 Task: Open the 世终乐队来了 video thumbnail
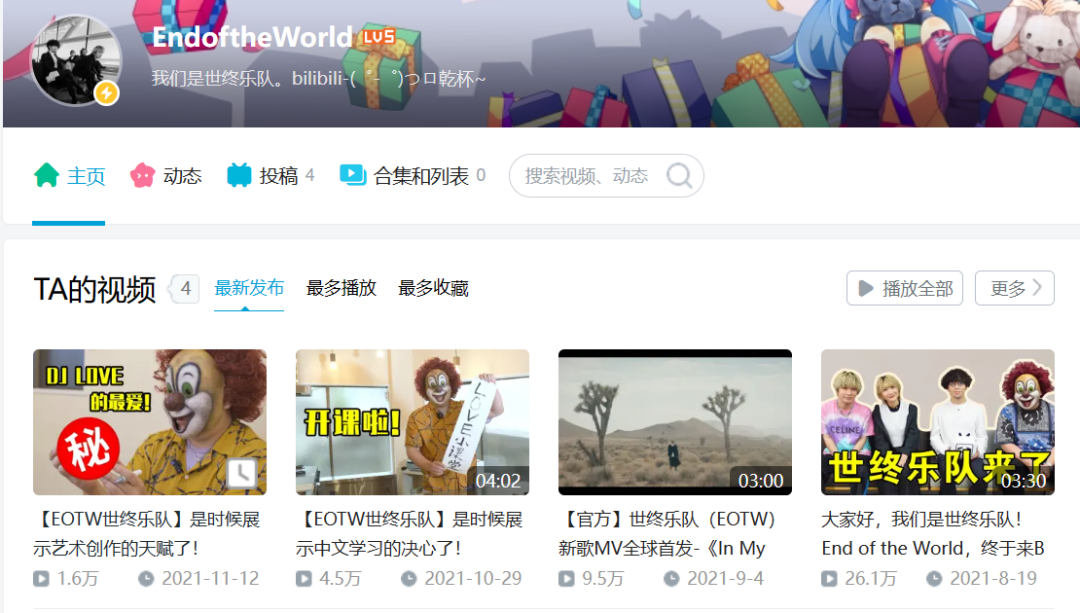[937, 422]
